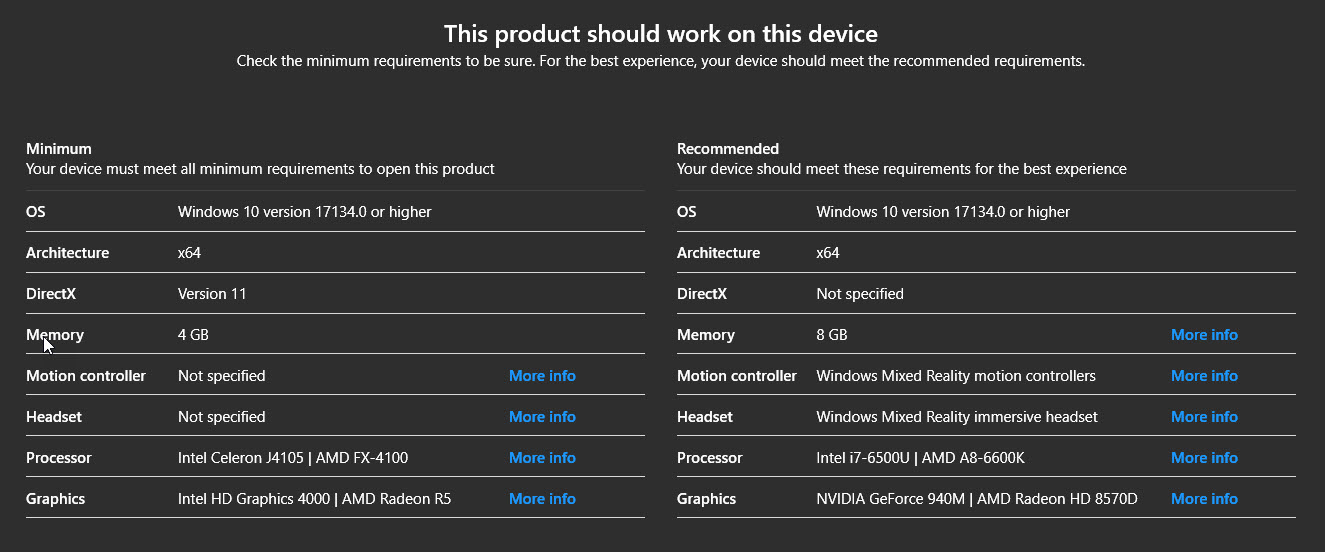Image resolution: width=1325 pixels, height=552 pixels.
Task: Open More info for recommended 8 GB Memory
Action: [x=1204, y=335]
